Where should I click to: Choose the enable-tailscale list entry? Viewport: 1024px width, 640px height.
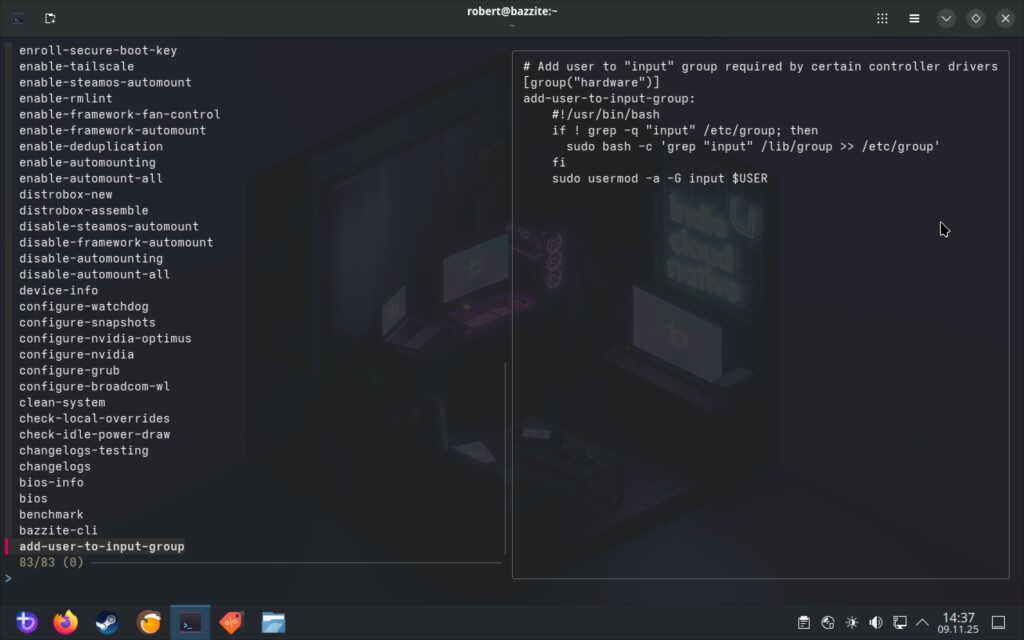pos(76,66)
